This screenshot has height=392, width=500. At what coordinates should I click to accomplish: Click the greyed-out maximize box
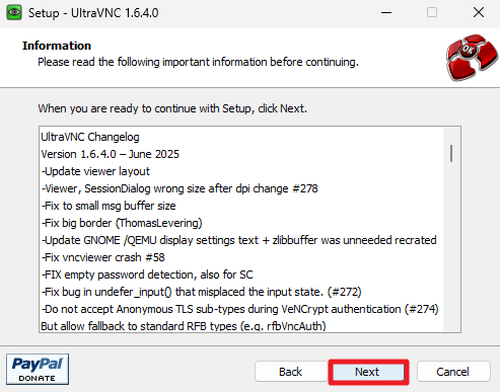(432, 13)
